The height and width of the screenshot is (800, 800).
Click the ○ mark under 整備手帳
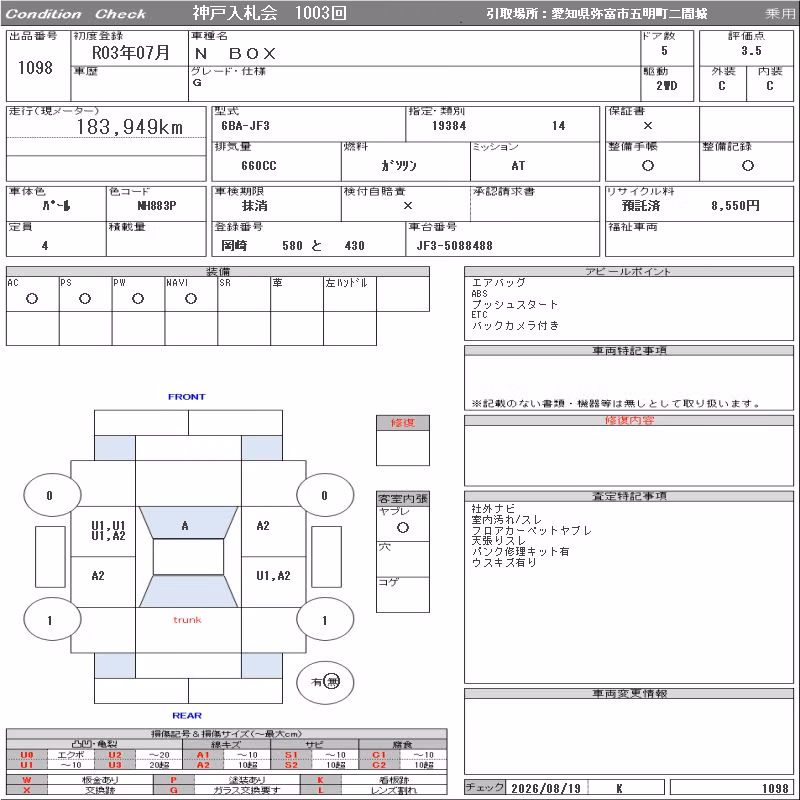647,165
